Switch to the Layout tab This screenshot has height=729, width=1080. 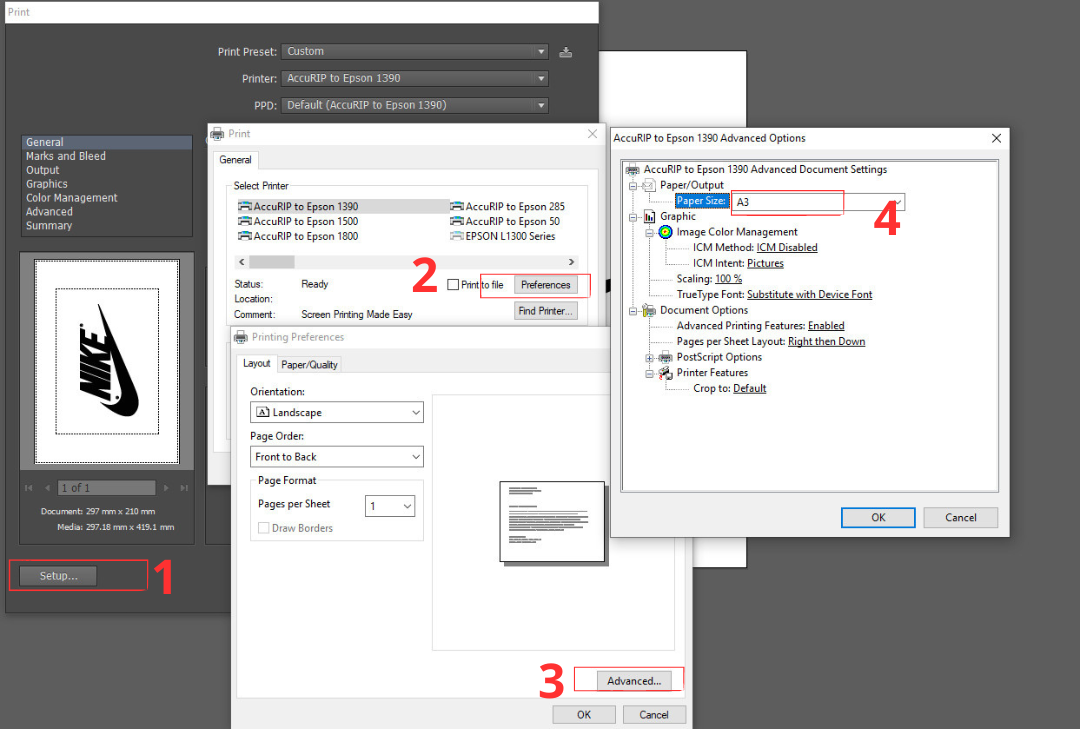point(256,364)
